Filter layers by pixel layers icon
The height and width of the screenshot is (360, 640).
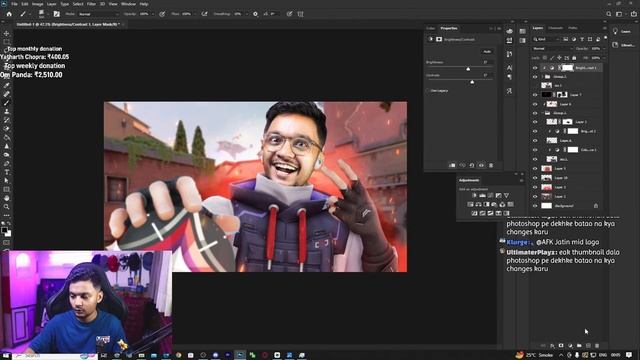pyautogui.click(x=566, y=39)
